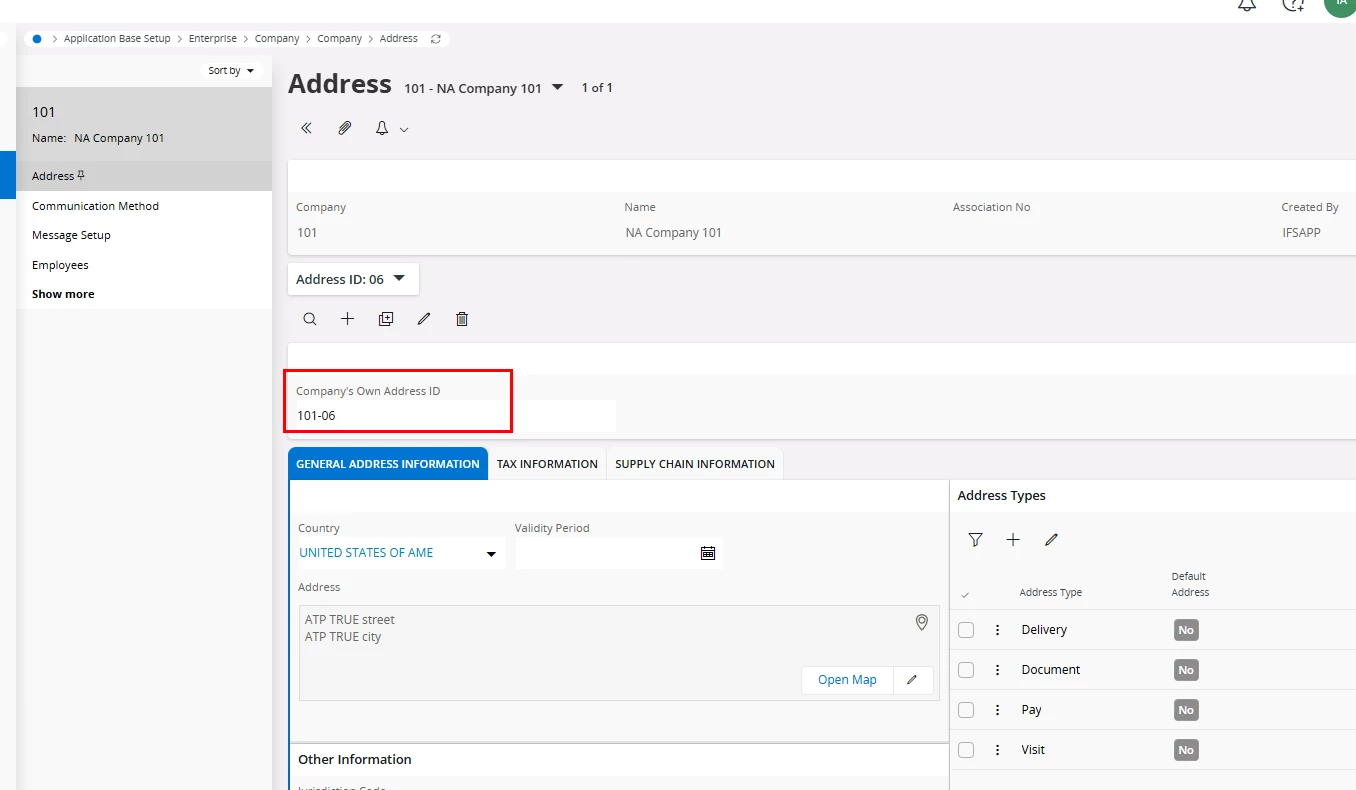Tick the Pay address type checkbox
The width and height of the screenshot is (1356, 790).
coord(966,710)
